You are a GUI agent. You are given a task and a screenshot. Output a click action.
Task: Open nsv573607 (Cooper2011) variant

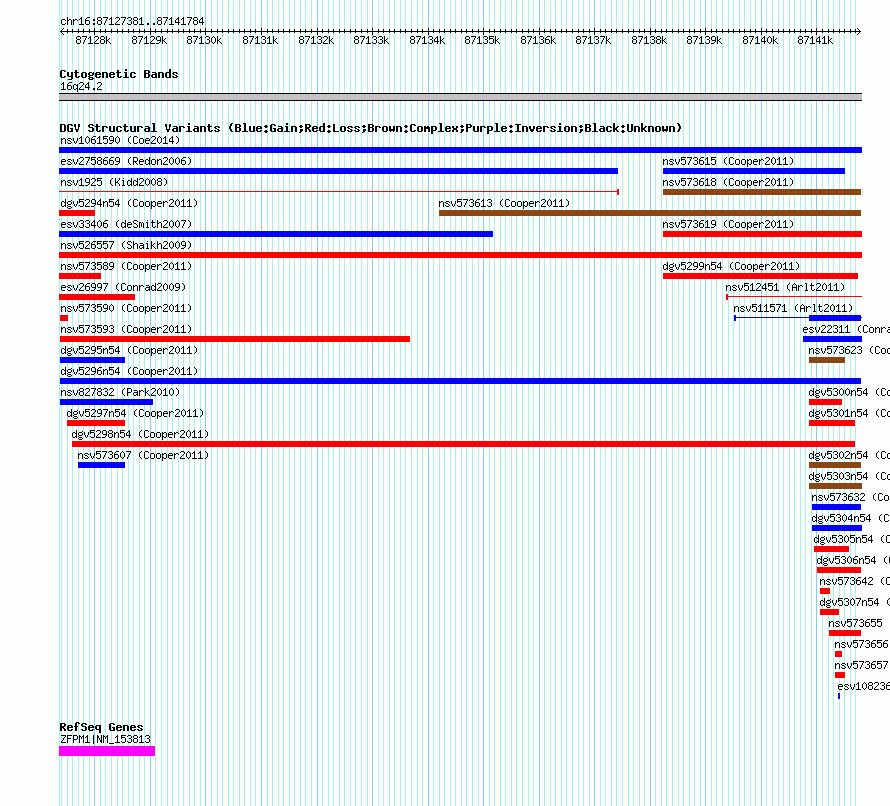click(102, 465)
